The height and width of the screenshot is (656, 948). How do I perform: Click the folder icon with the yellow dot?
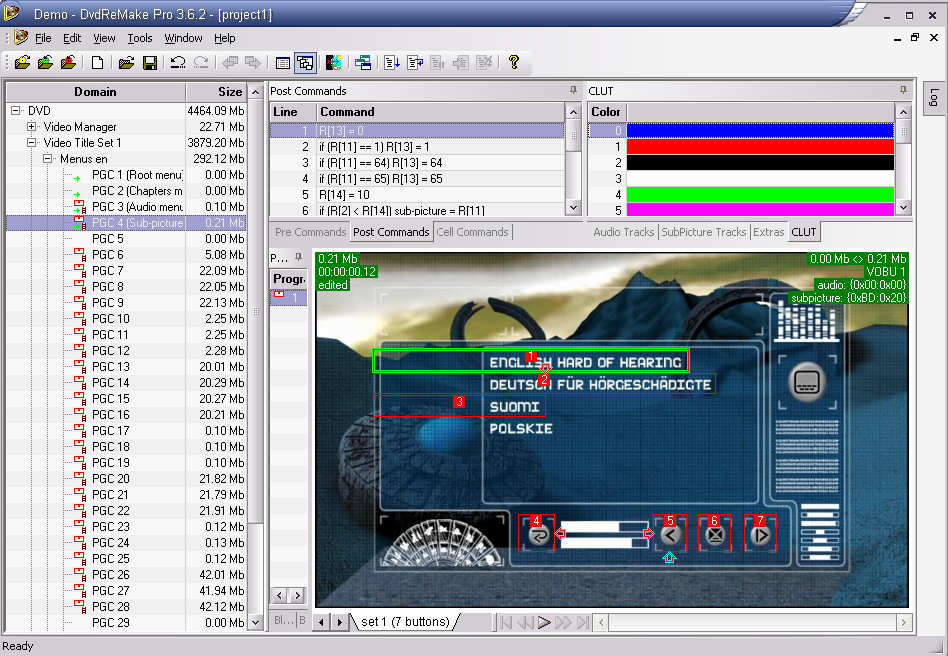pos(22,62)
